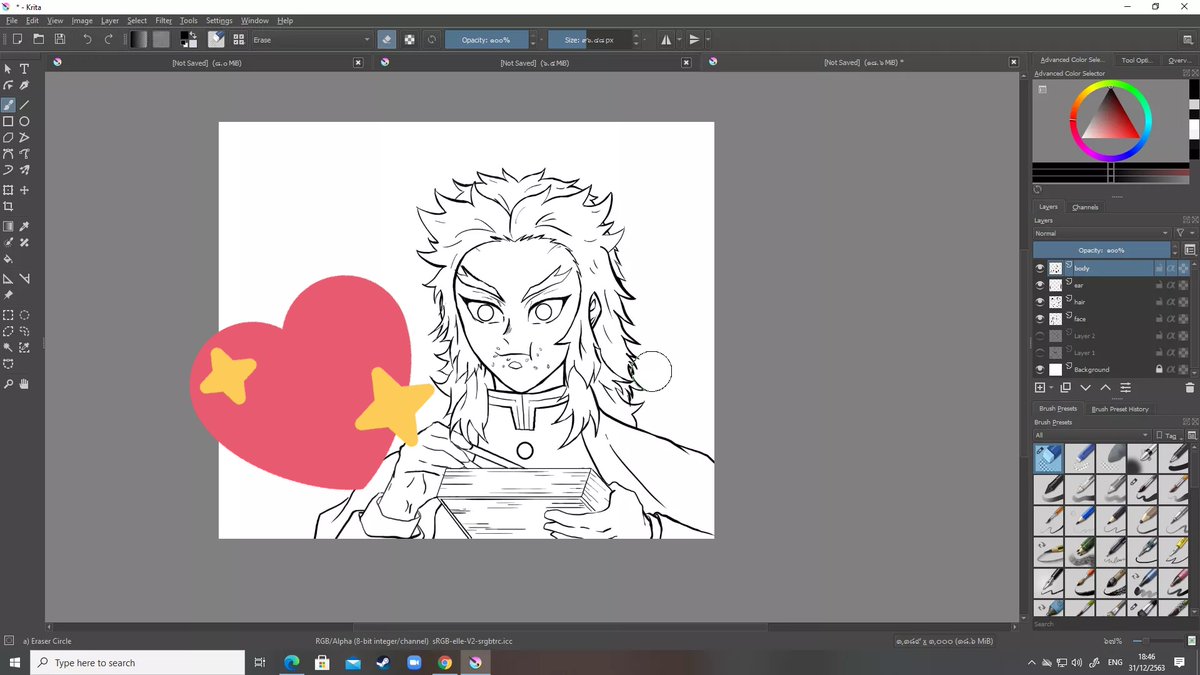Toggle horizontal mirror mode

tap(666, 39)
